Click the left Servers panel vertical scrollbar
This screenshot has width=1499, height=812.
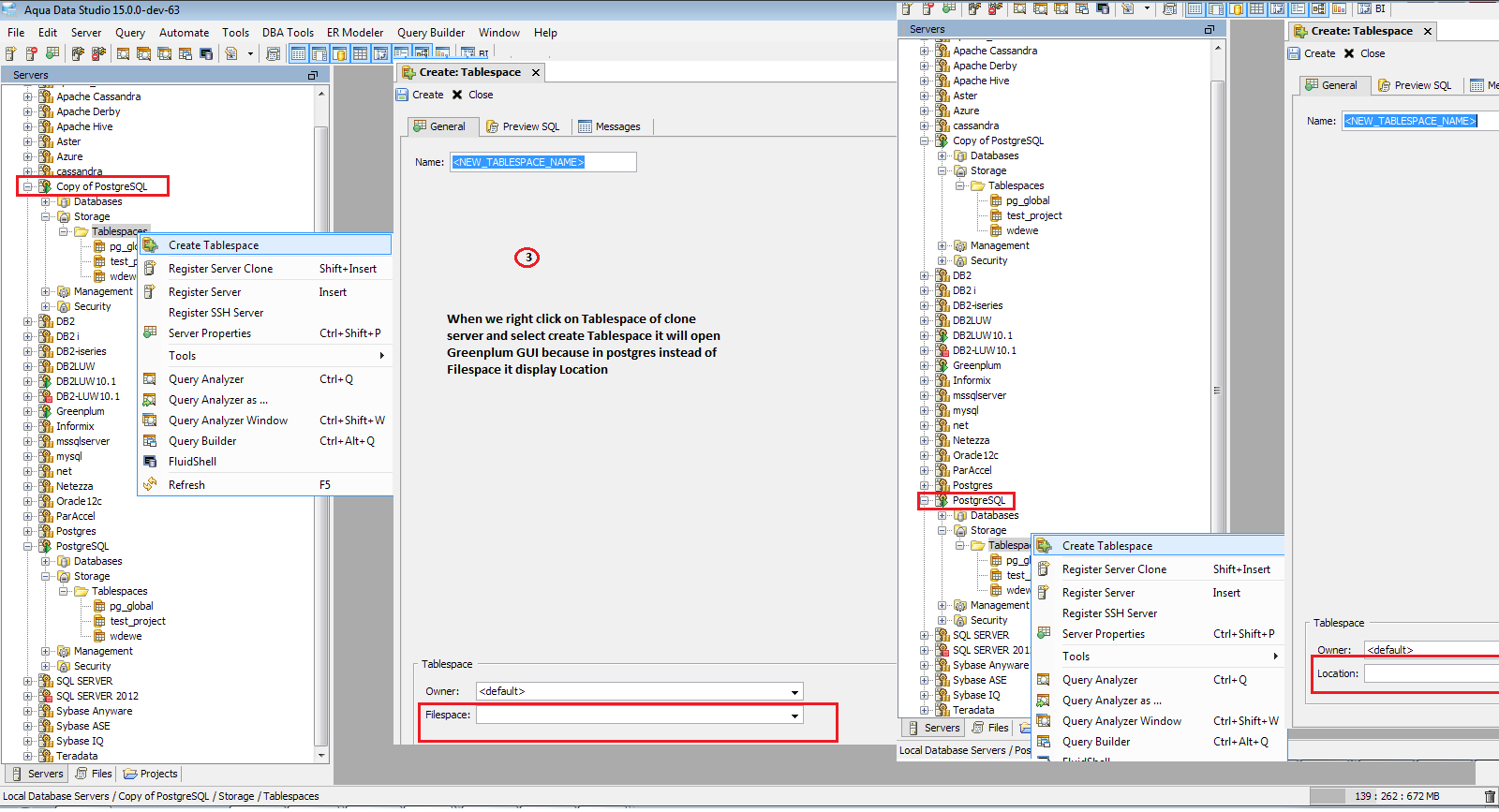(321, 426)
